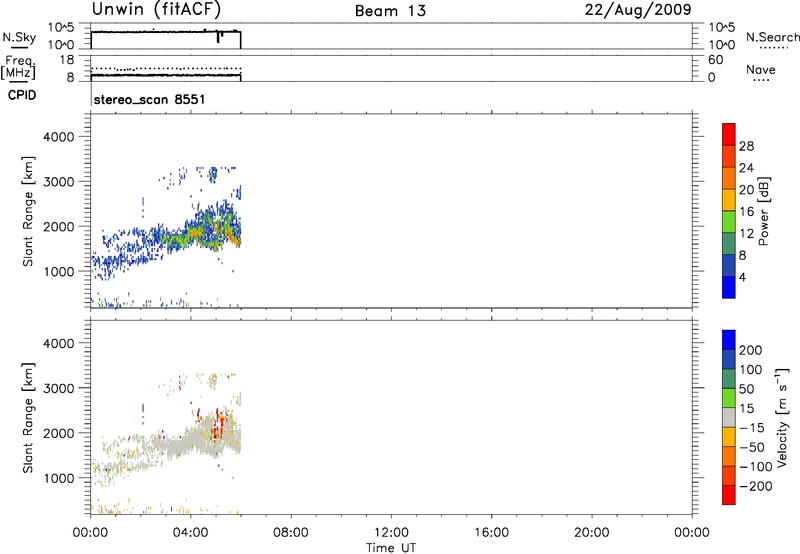
Task: Click the light green swatch on the power colorbar
Action: [x=729, y=222]
